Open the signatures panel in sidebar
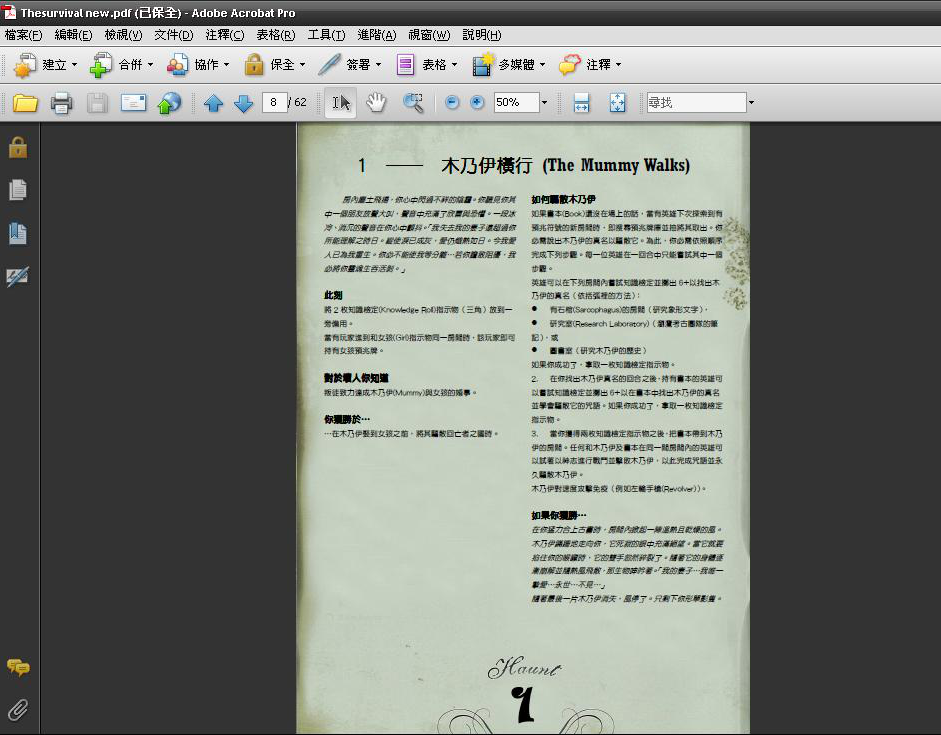 tap(18, 277)
